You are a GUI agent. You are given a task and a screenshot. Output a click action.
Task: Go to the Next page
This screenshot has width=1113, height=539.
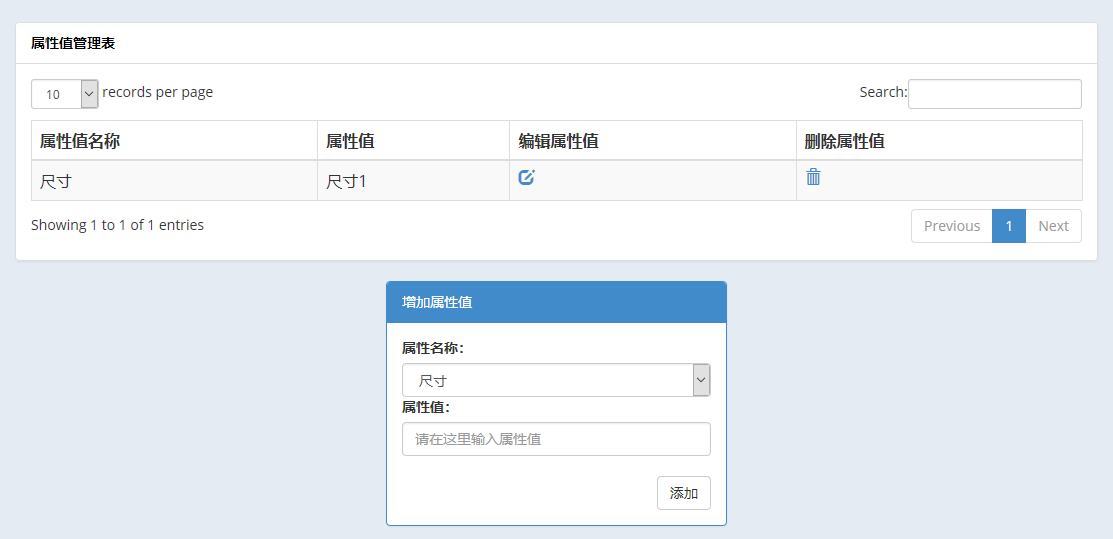(1053, 226)
